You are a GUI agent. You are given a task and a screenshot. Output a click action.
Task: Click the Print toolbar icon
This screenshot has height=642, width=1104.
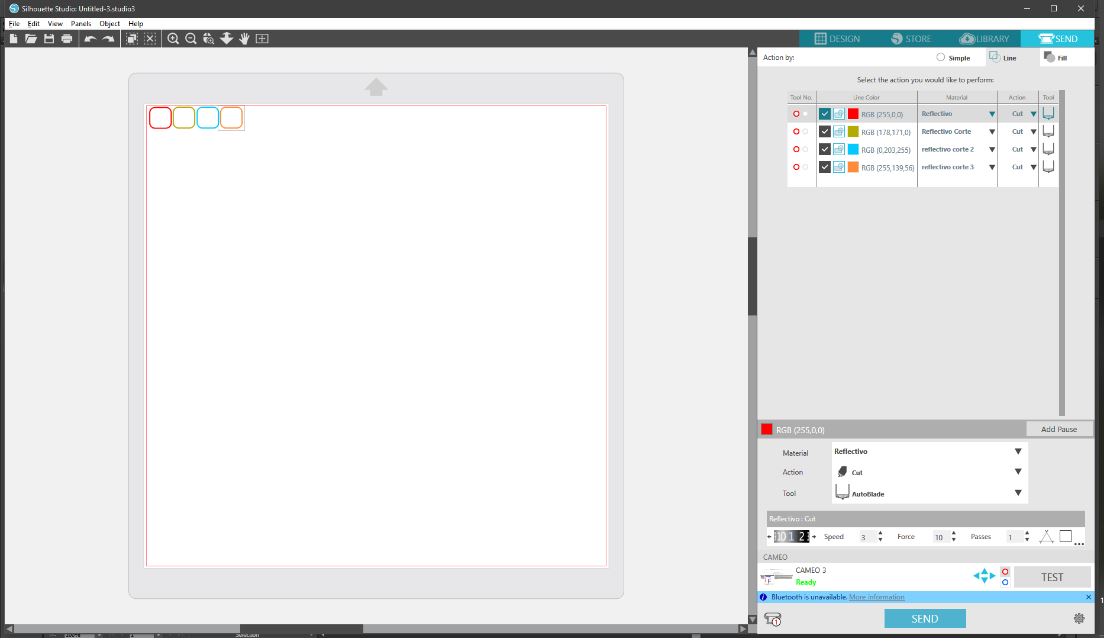tap(67, 39)
